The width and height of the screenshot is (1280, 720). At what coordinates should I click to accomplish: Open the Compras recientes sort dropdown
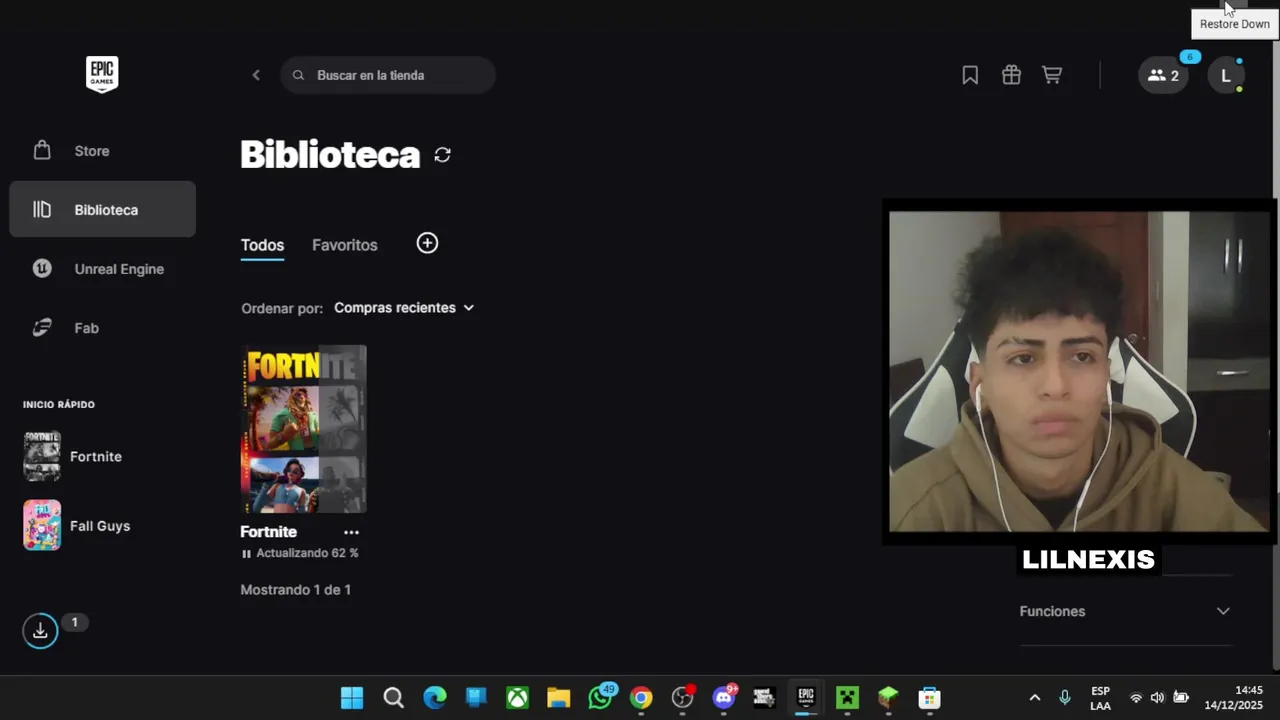(x=404, y=308)
